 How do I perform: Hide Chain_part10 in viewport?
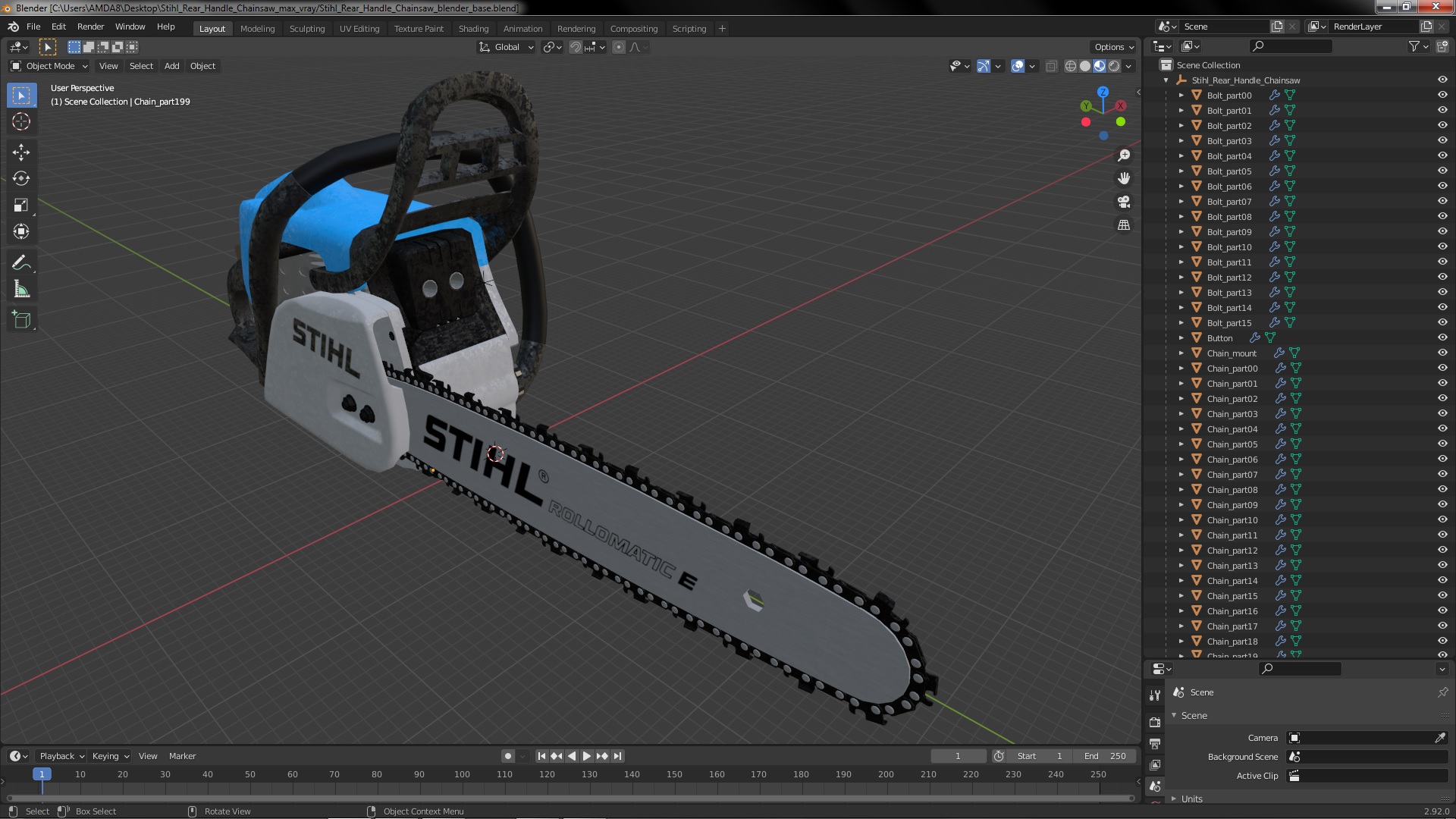pyautogui.click(x=1442, y=520)
